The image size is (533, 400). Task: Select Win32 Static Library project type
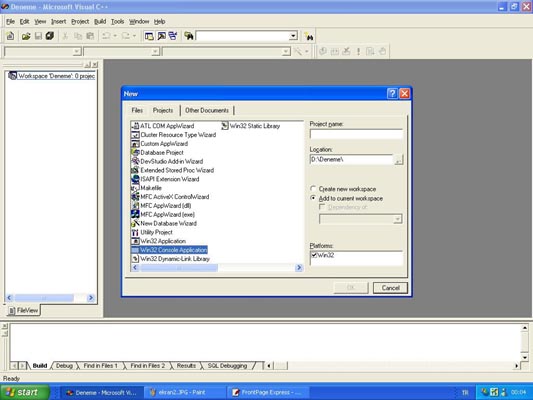tap(251, 126)
